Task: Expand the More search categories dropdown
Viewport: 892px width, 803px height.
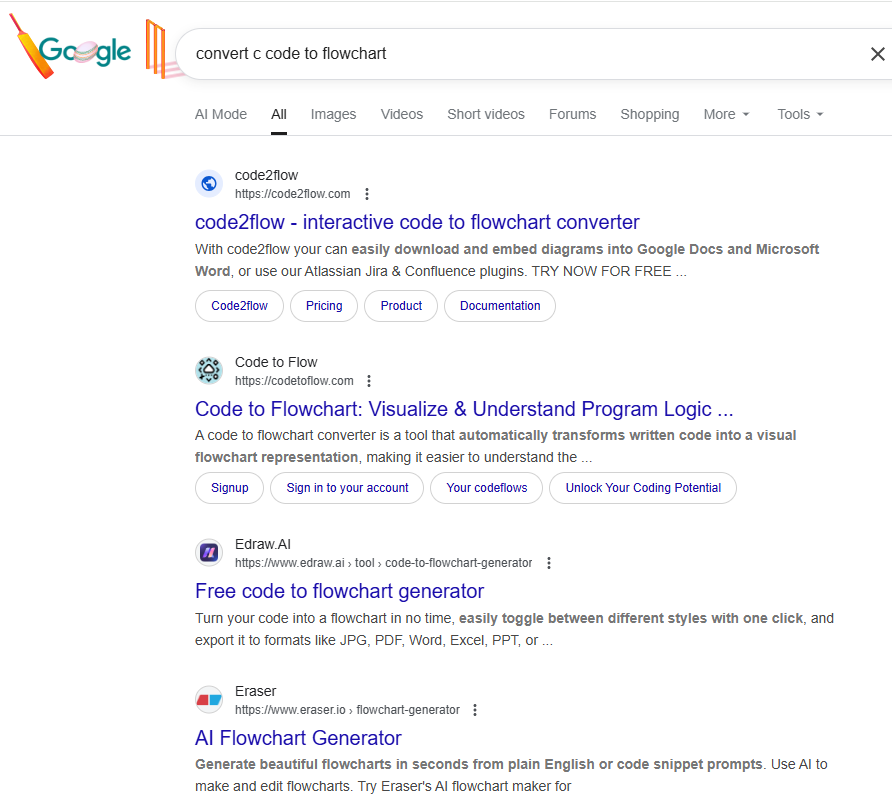Action: 726,114
